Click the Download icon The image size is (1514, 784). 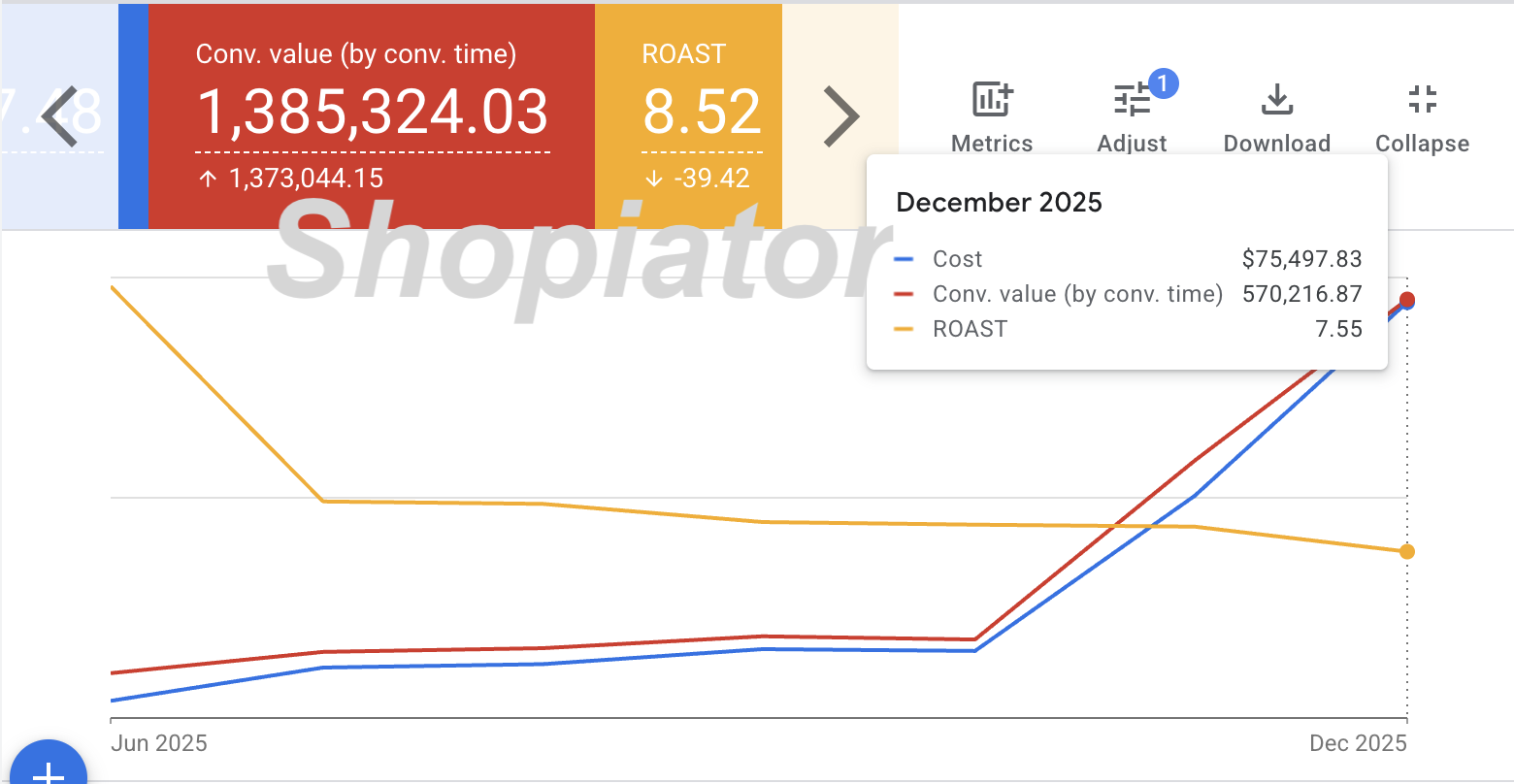tap(1276, 97)
